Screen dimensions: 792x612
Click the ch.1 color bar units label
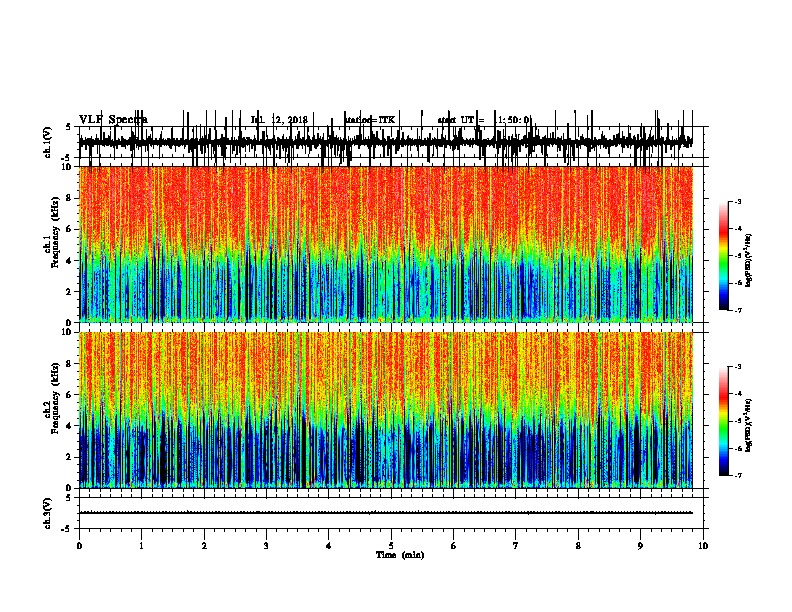pyautogui.click(x=748, y=260)
